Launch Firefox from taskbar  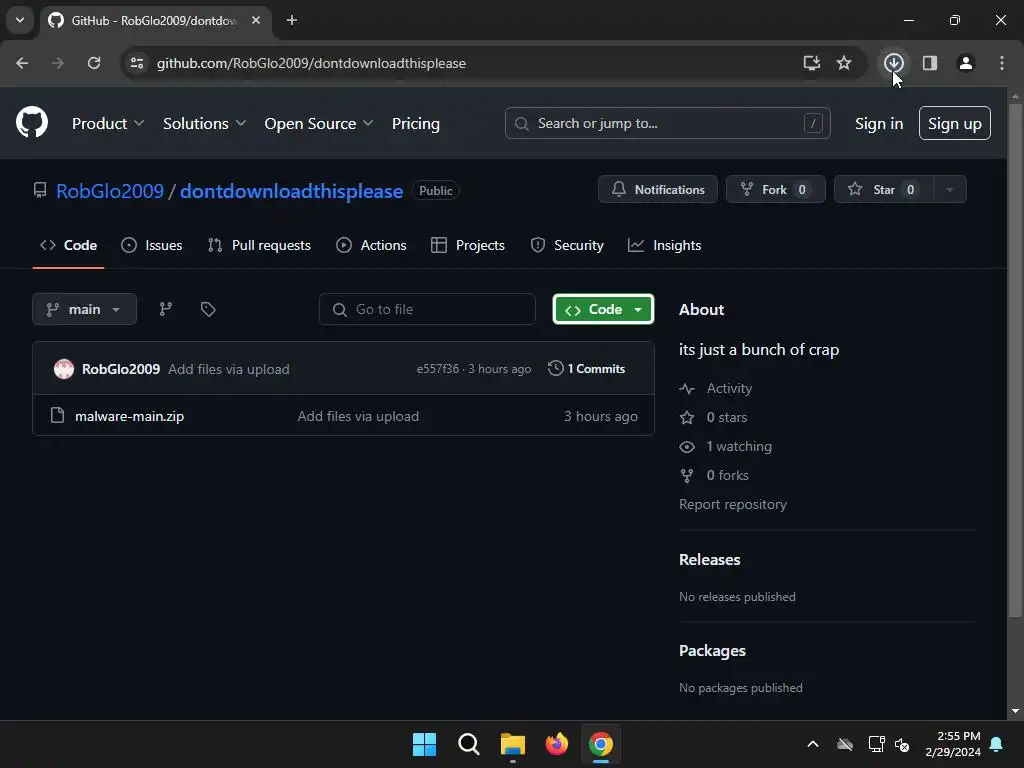tap(556, 744)
